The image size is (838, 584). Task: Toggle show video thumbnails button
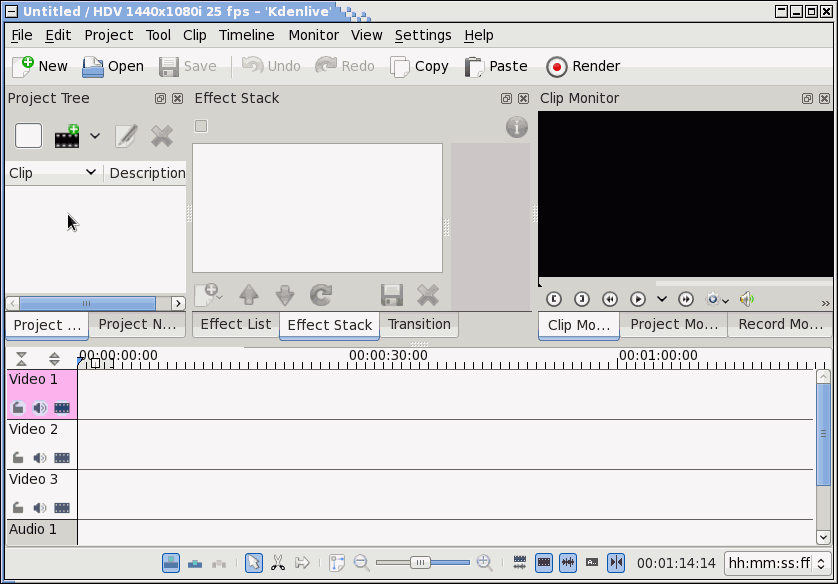(x=544, y=563)
